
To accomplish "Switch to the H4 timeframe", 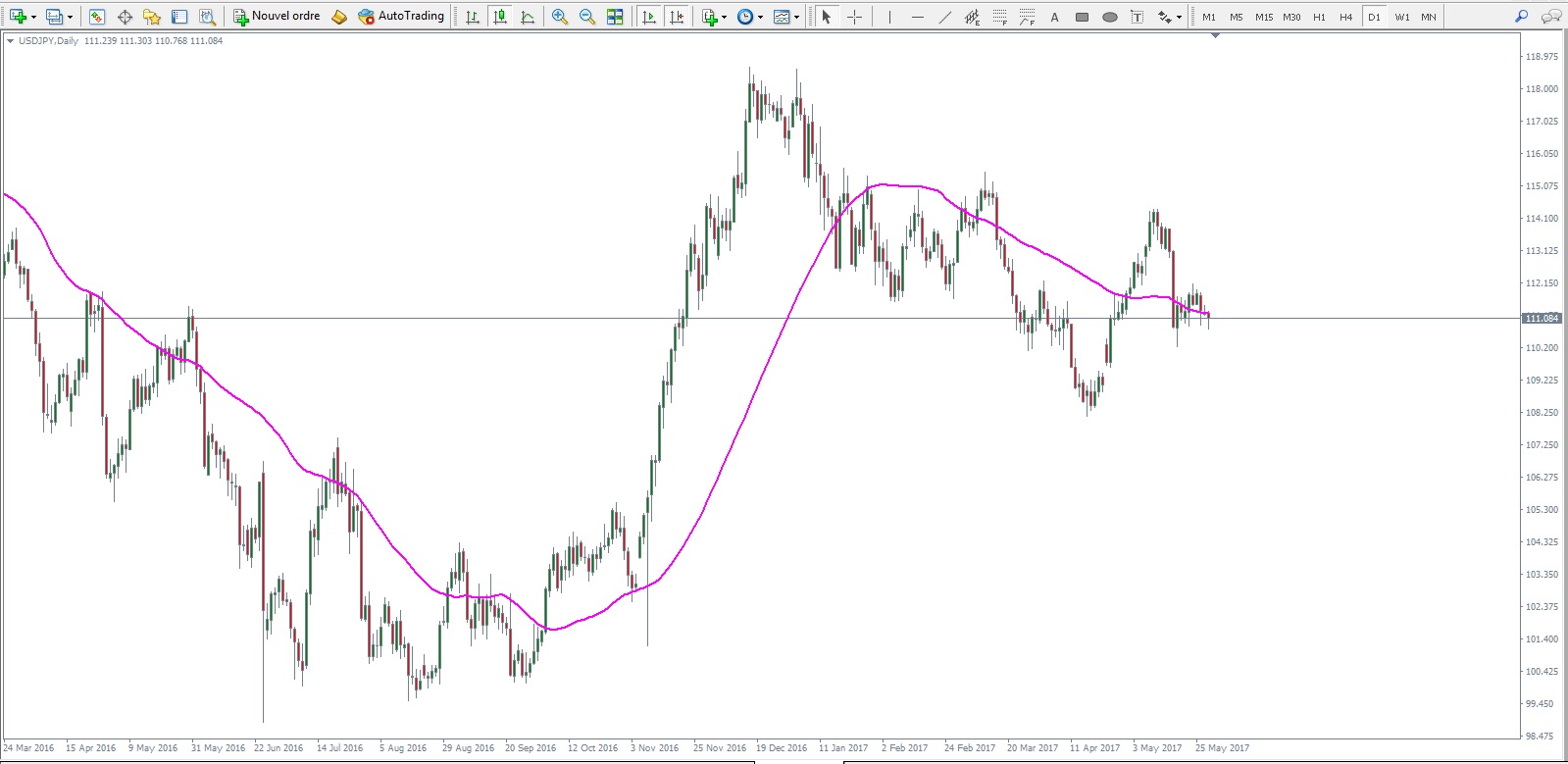I will coord(1346,17).
